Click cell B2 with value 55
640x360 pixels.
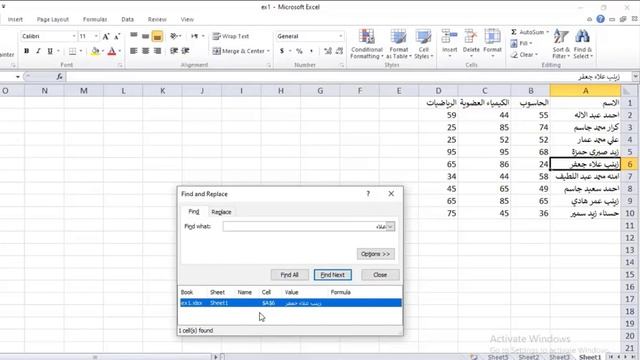tap(530, 115)
